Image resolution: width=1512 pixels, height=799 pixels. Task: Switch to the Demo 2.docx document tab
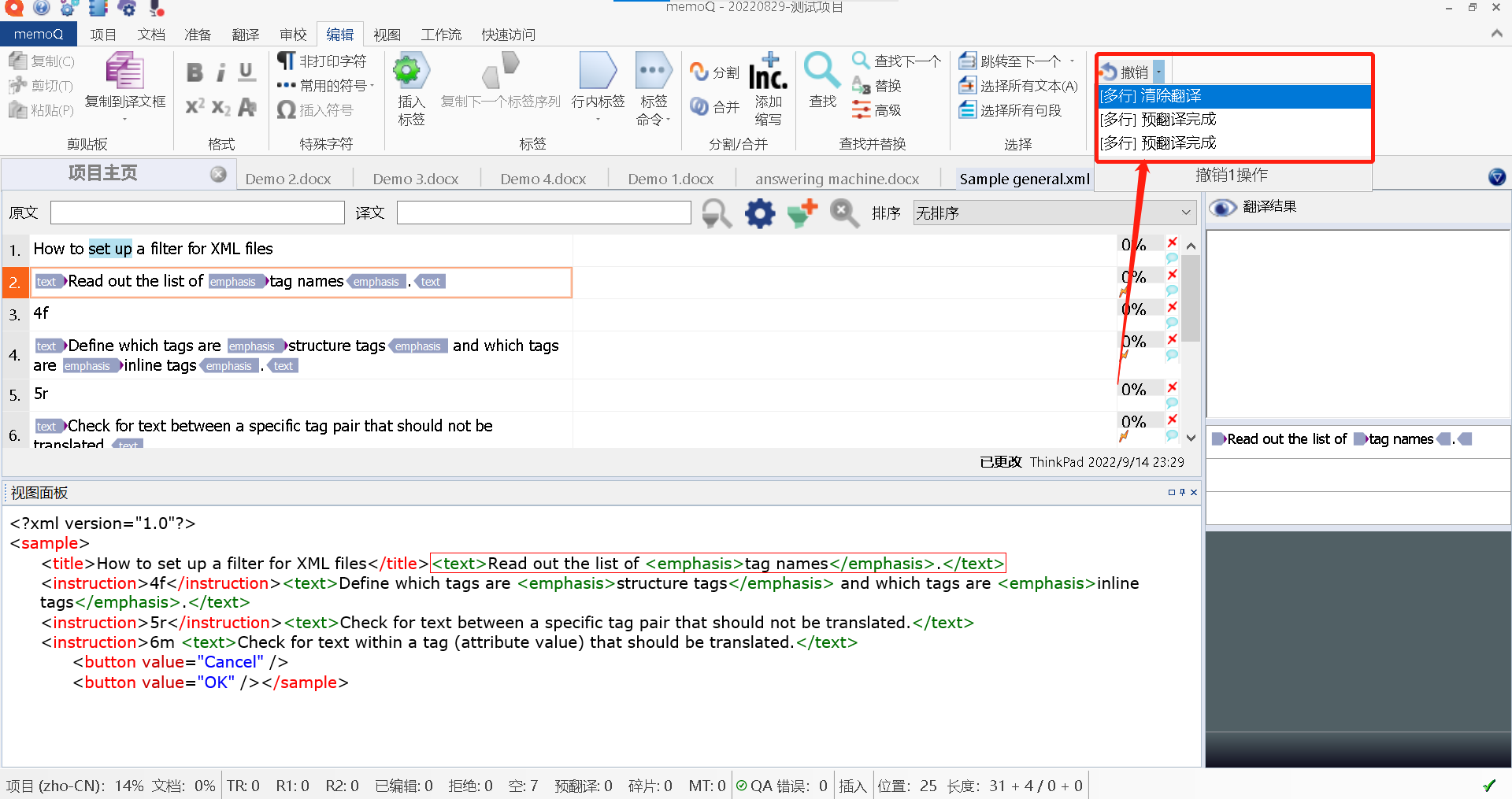288,179
